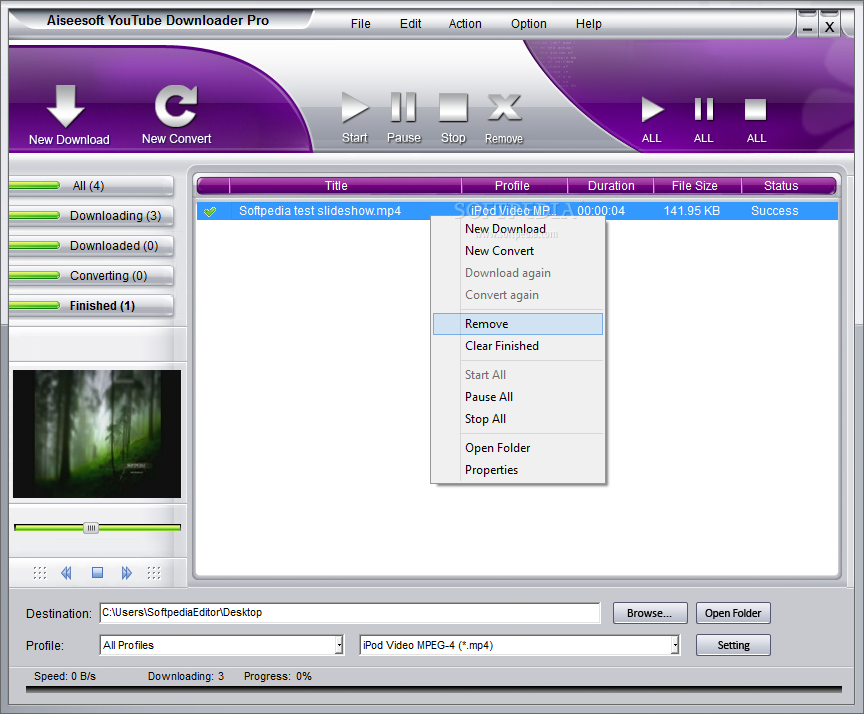Minimize the application window
The height and width of the screenshot is (714, 864).
[807, 26]
